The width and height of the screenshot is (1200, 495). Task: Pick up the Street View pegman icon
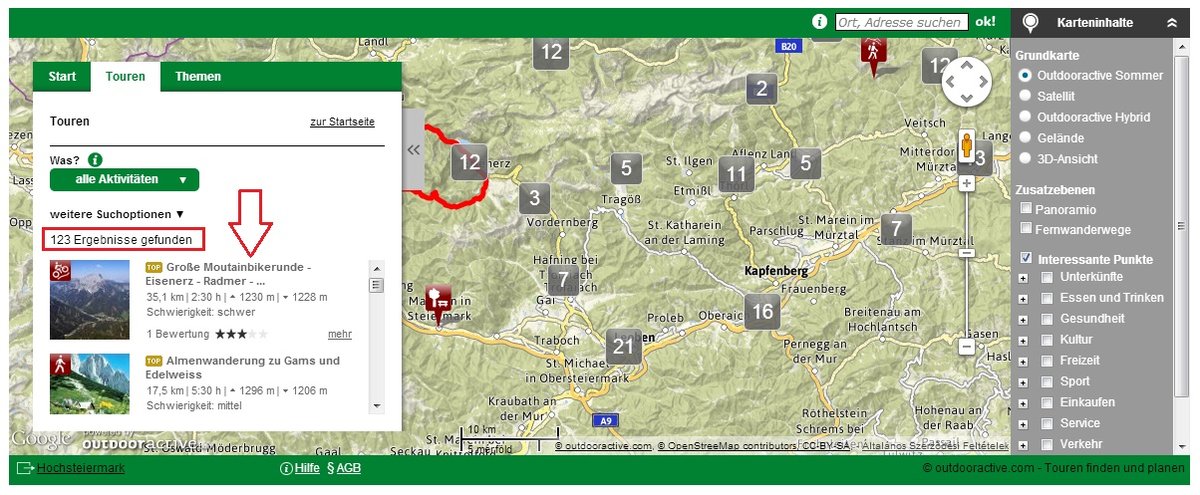click(x=967, y=146)
